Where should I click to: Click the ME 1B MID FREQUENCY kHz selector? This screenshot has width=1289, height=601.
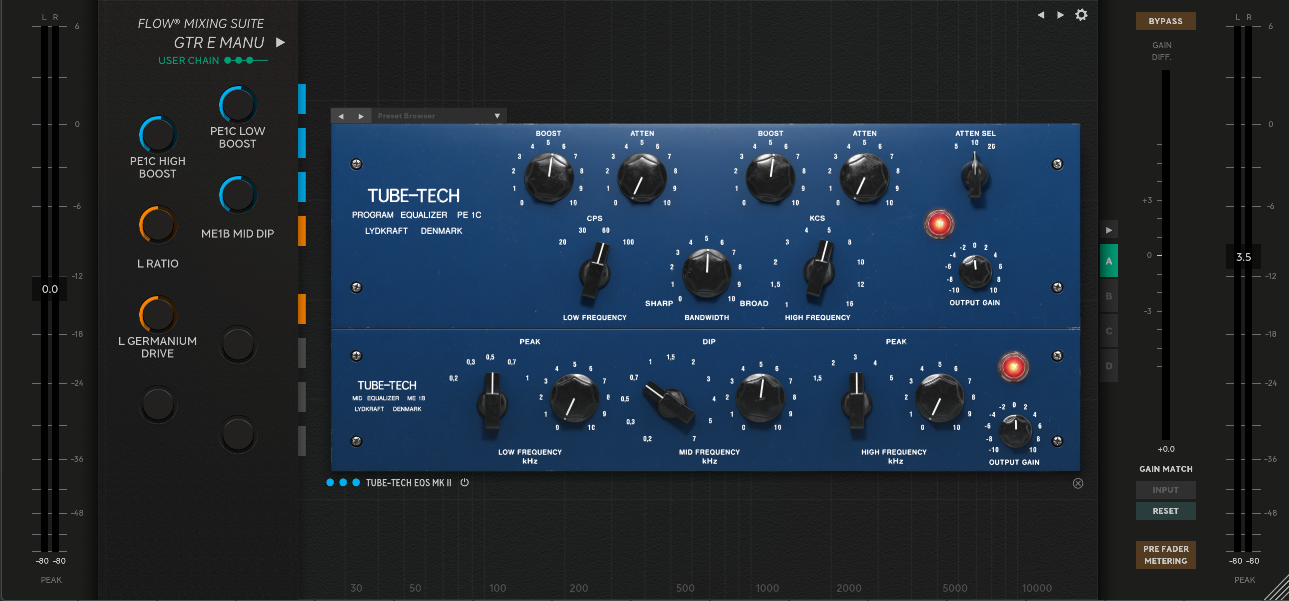tap(667, 404)
